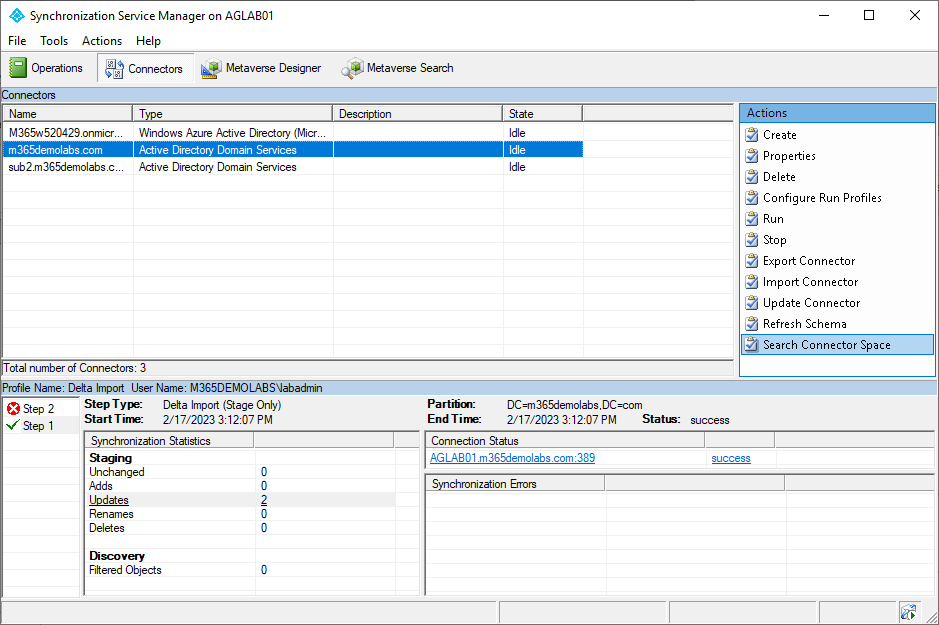This screenshot has height=625, width=939.
Task: Click the red error icon on Step 2
Action: [13, 409]
